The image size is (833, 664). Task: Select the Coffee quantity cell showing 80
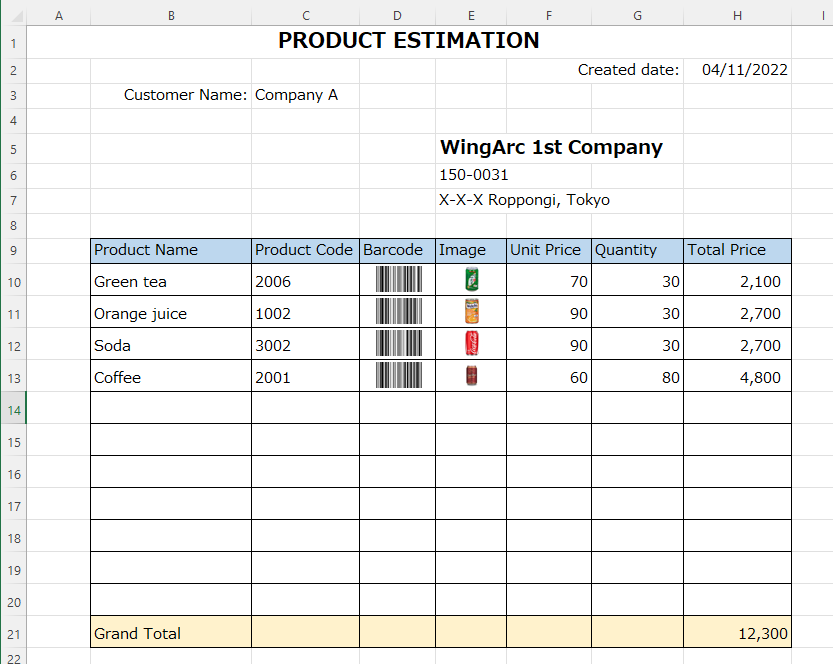637,377
